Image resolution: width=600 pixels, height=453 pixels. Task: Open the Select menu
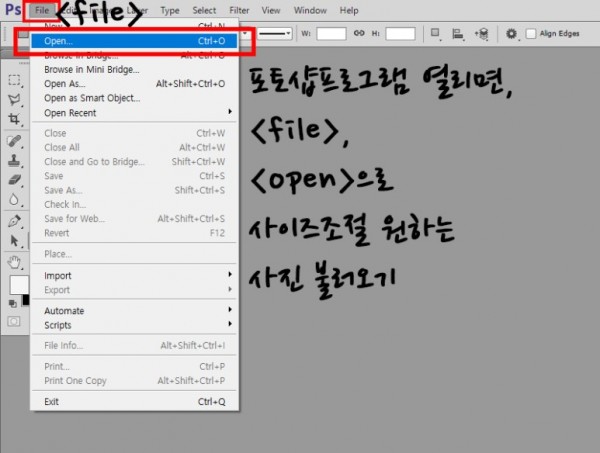[204, 10]
